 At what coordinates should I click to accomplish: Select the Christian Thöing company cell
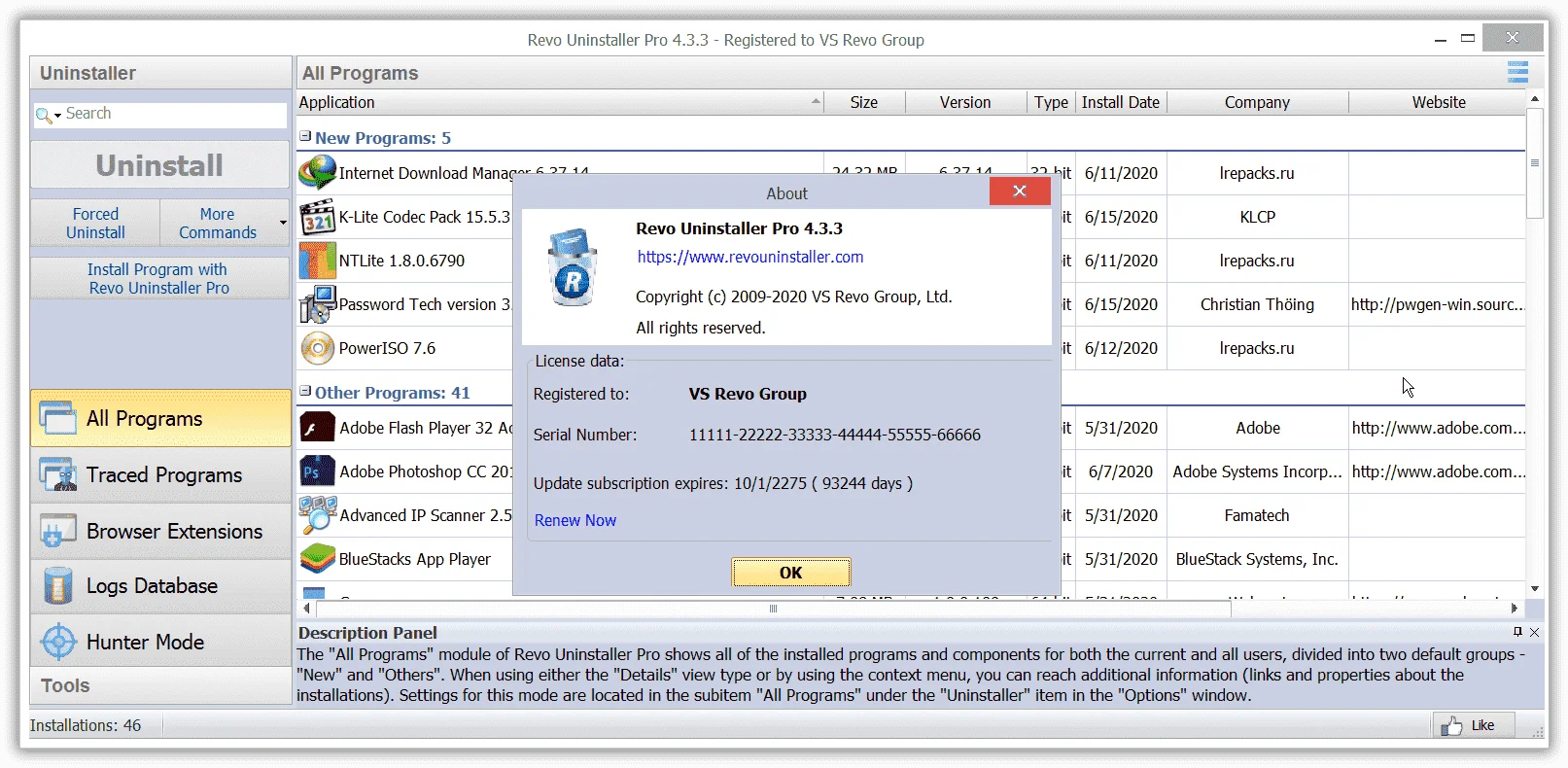click(x=1257, y=304)
